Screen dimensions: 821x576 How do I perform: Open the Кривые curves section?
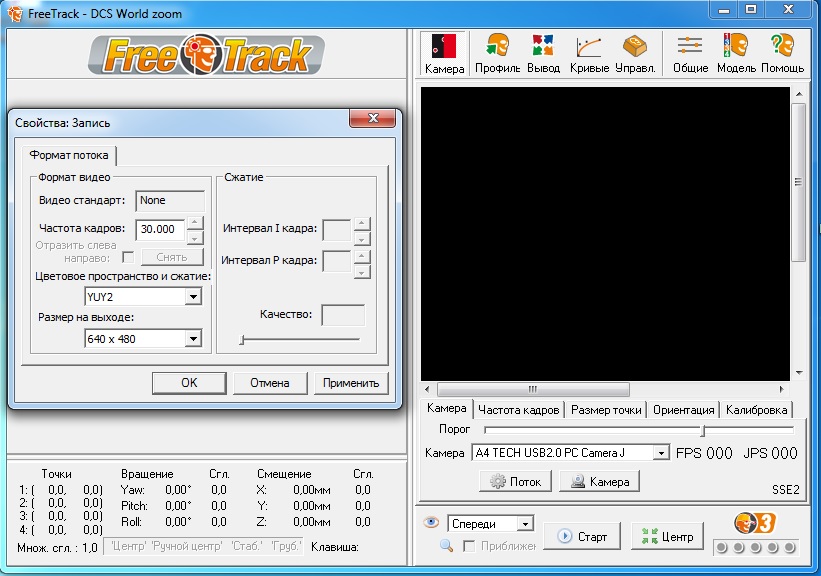point(589,53)
